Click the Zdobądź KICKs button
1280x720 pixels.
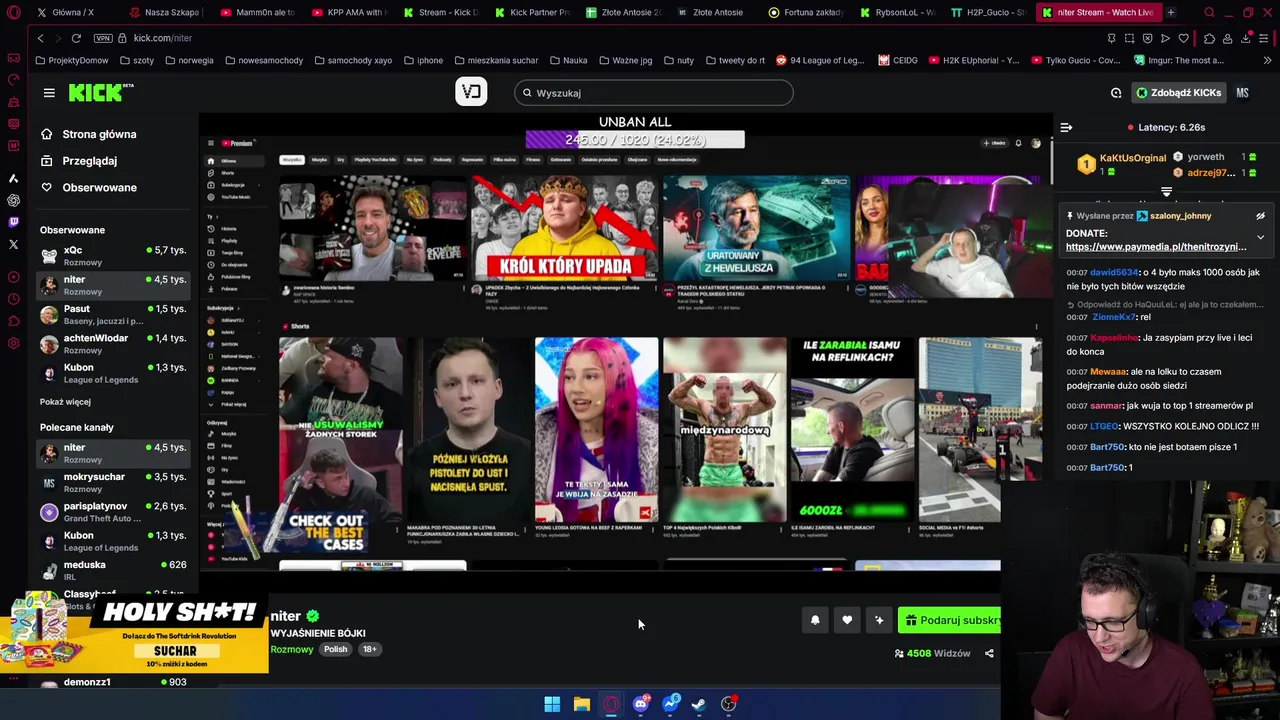click(1178, 93)
